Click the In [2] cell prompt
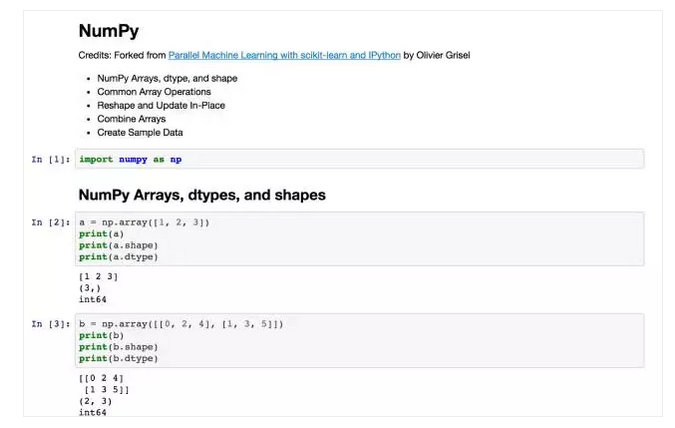Screen dimensions: 675x428 [51, 221]
